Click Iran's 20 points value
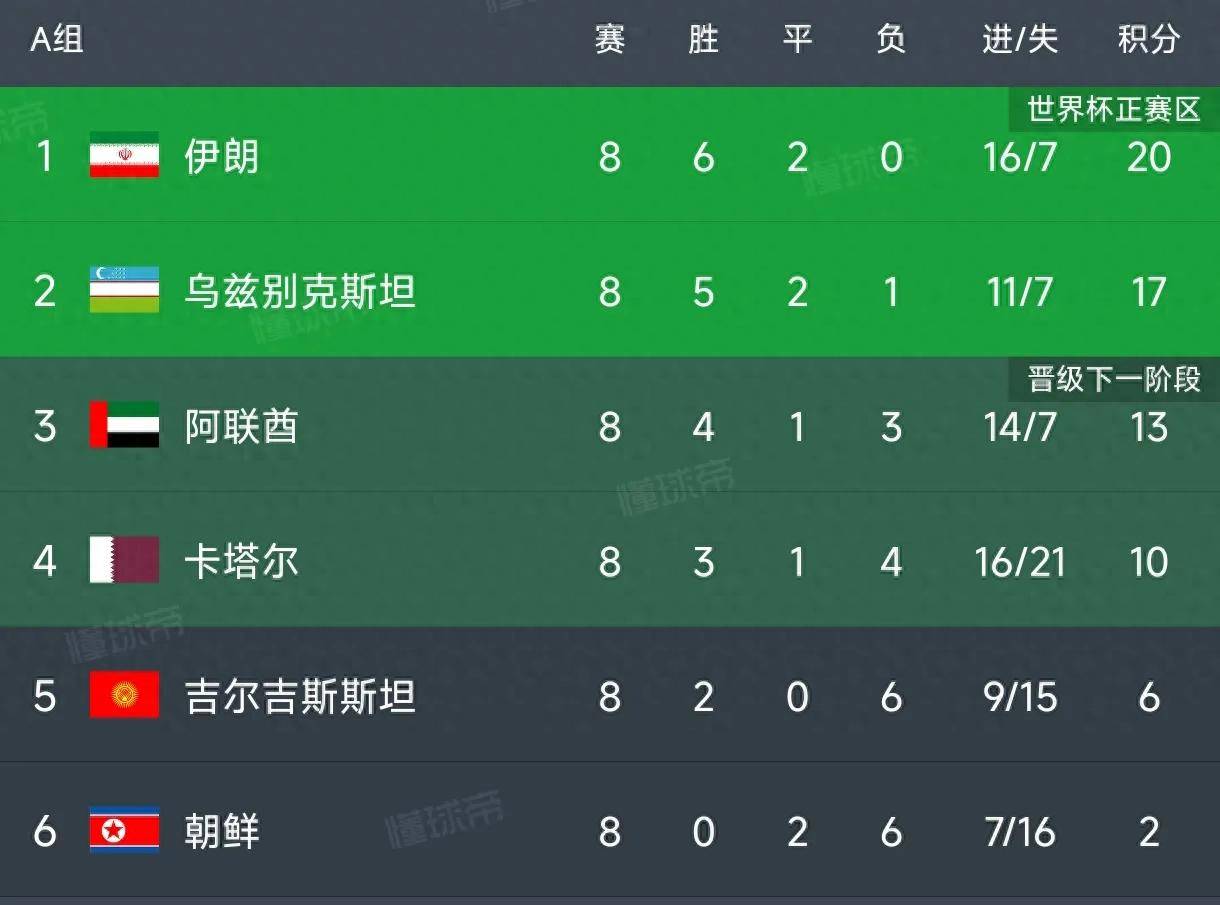Image resolution: width=1220 pixels, height=905 pixels. point(1149,157)
